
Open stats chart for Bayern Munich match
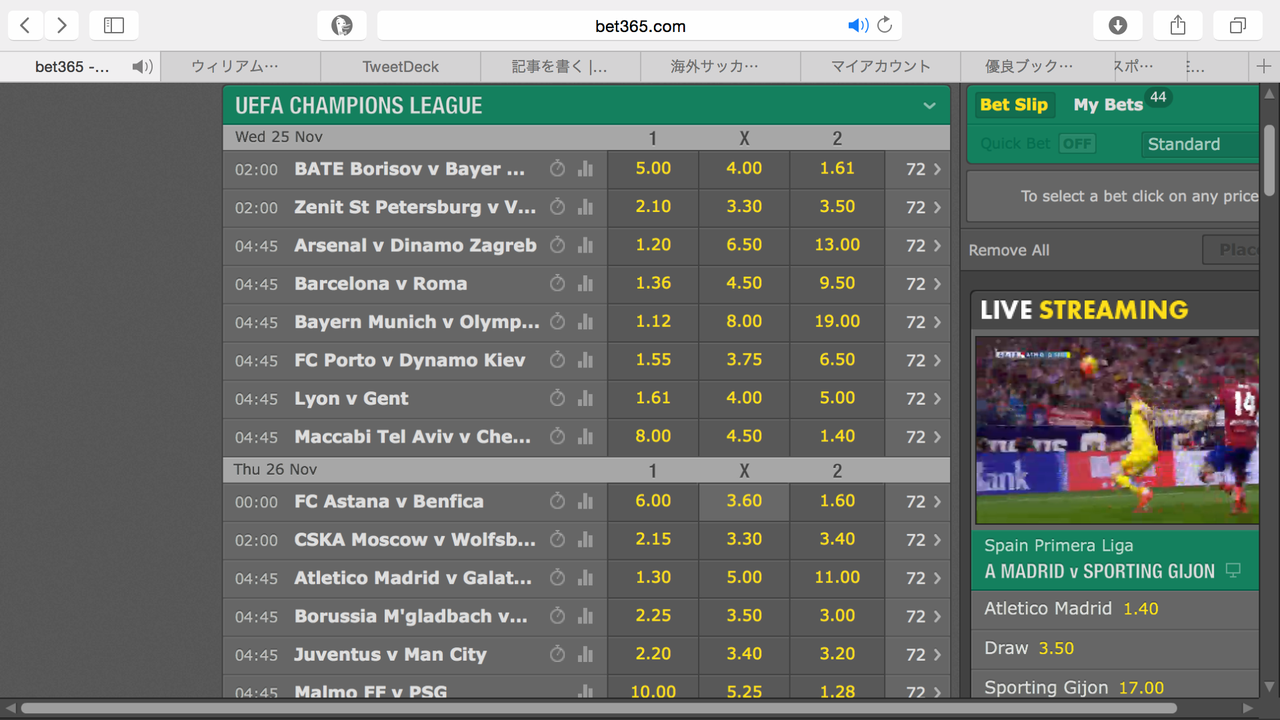585,322
